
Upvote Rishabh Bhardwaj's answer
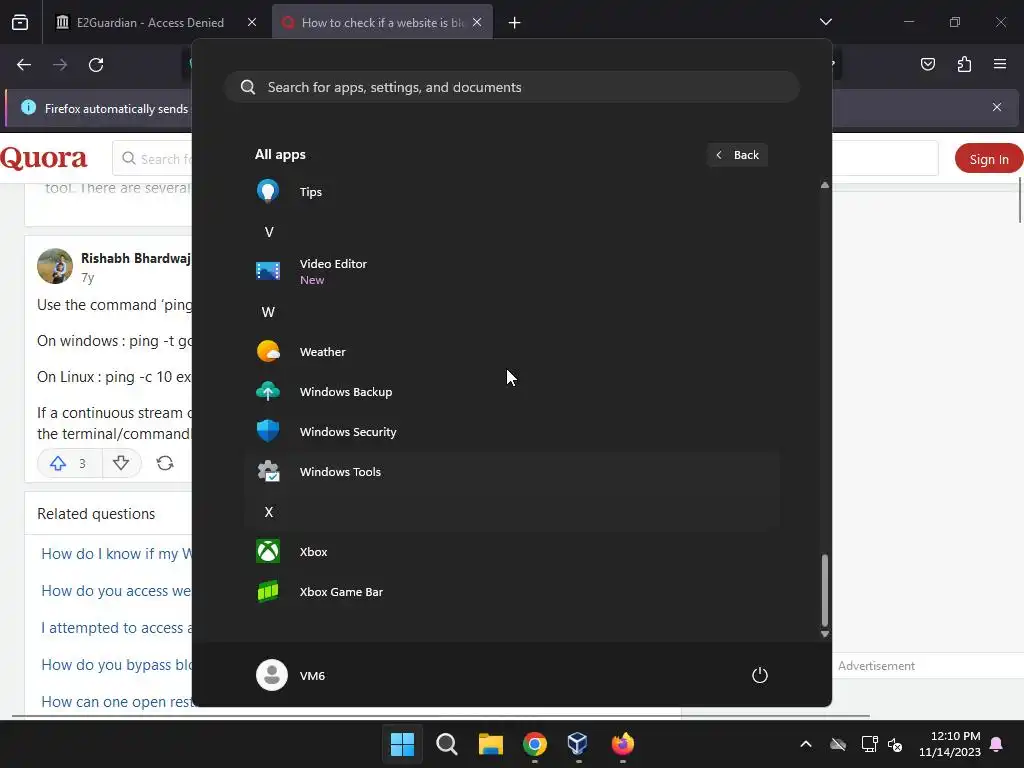[69, 463]
